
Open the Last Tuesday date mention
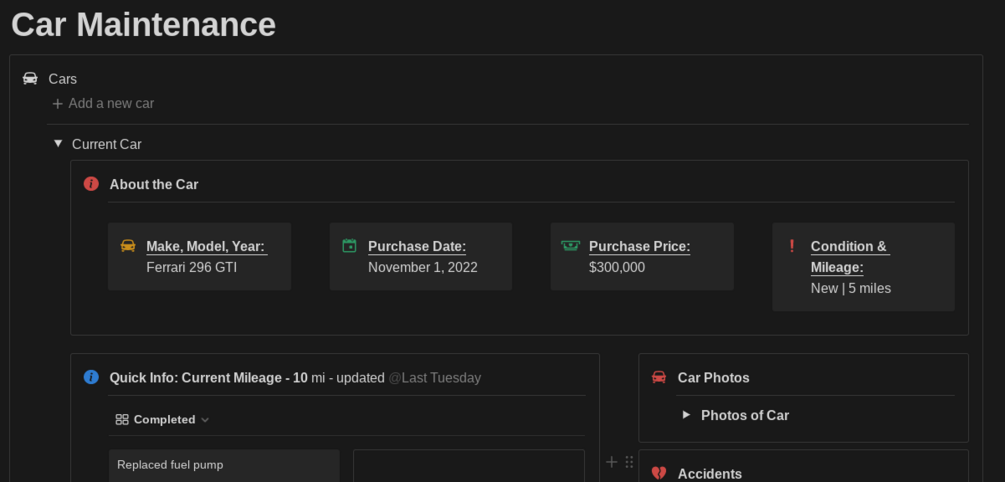click(435, 378)
